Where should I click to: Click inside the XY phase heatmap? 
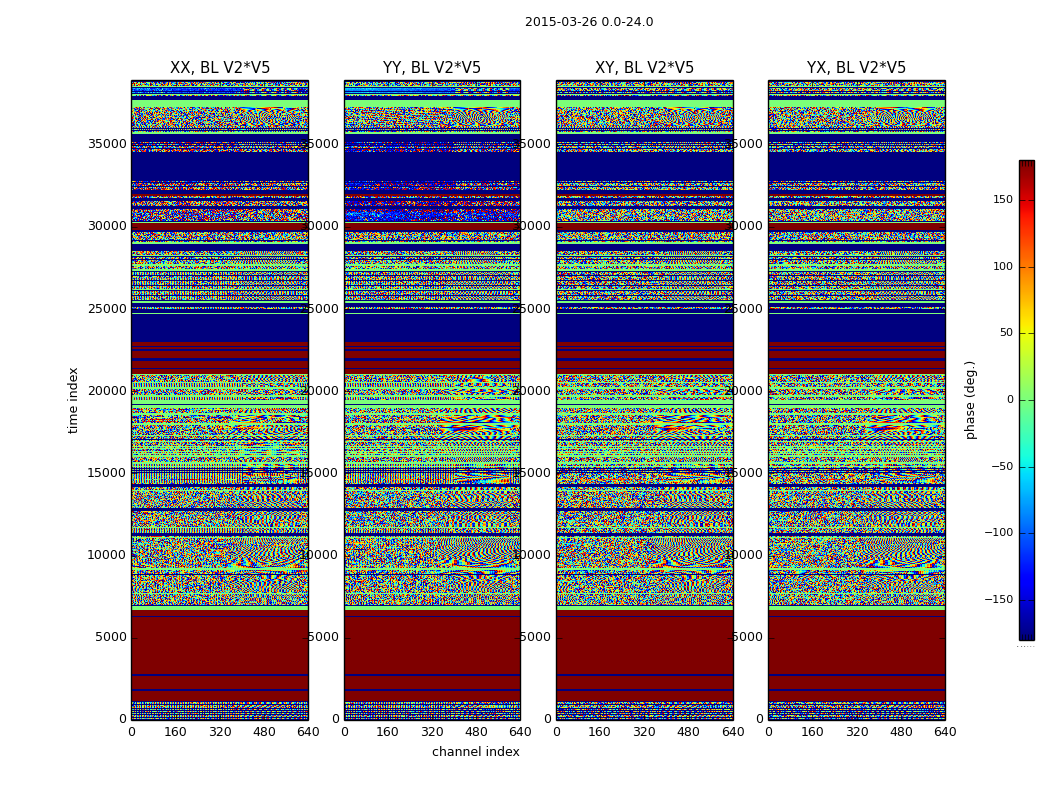click(x=644, y=400)
